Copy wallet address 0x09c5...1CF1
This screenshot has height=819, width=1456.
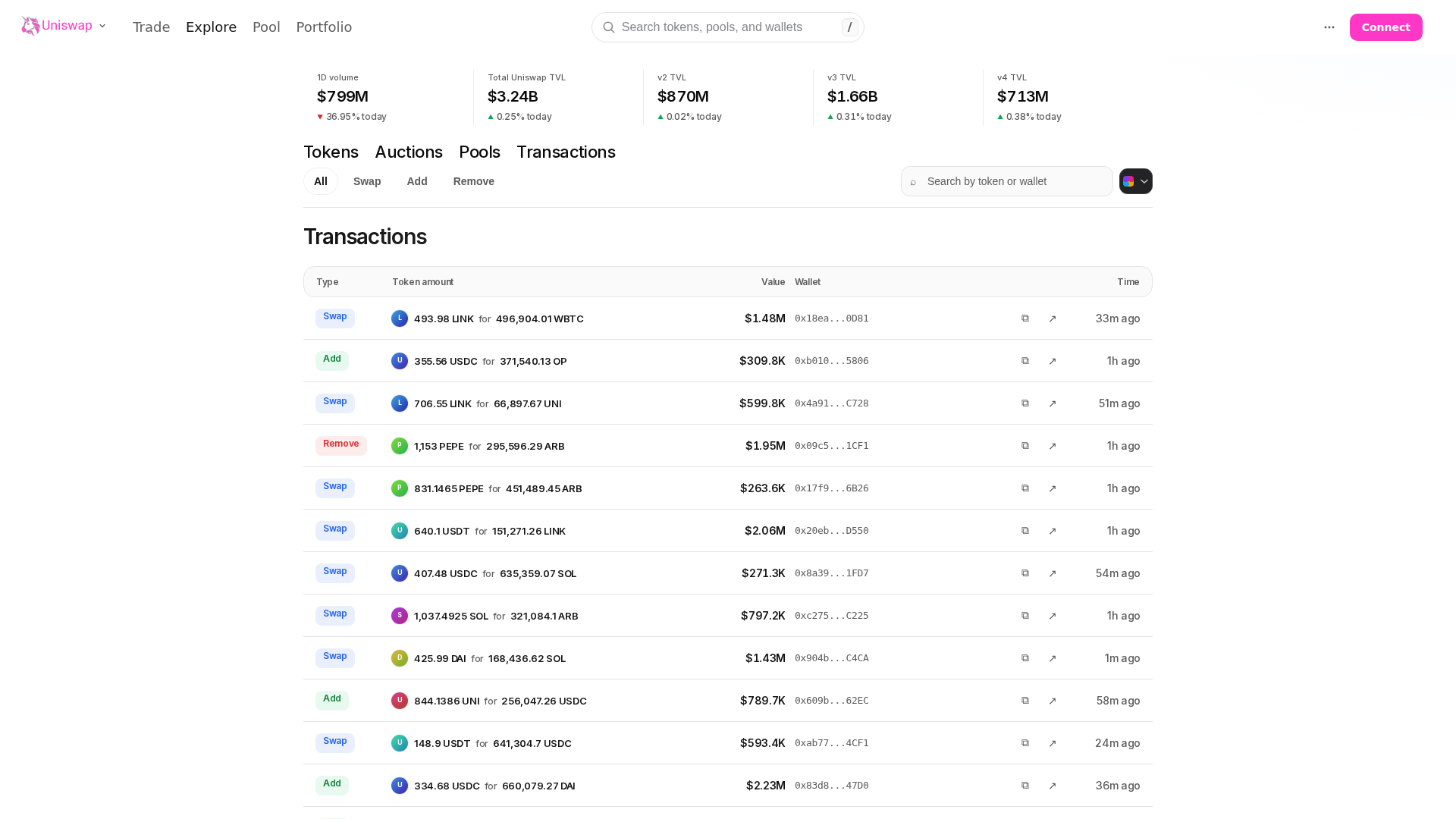click(1025, 446)
